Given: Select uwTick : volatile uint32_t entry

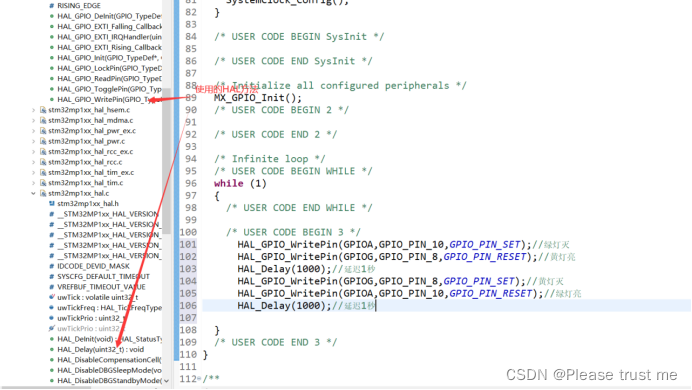Looking at the screenshot, I should tap(98, 297).
